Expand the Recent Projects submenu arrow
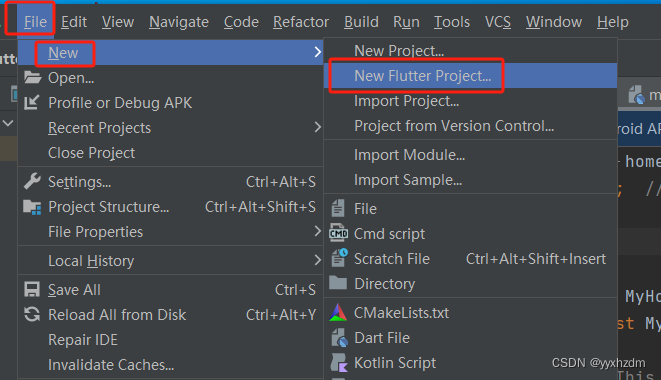The width and height of the screenshot is (661, 380). 317,127
